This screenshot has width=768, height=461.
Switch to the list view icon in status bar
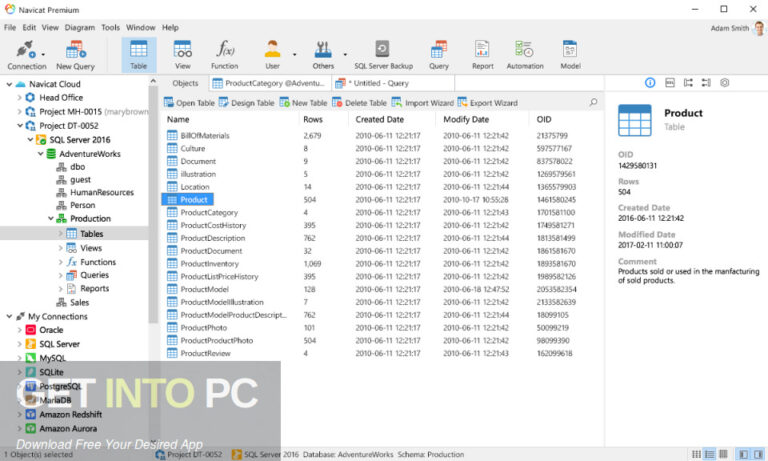coord(709,454)
